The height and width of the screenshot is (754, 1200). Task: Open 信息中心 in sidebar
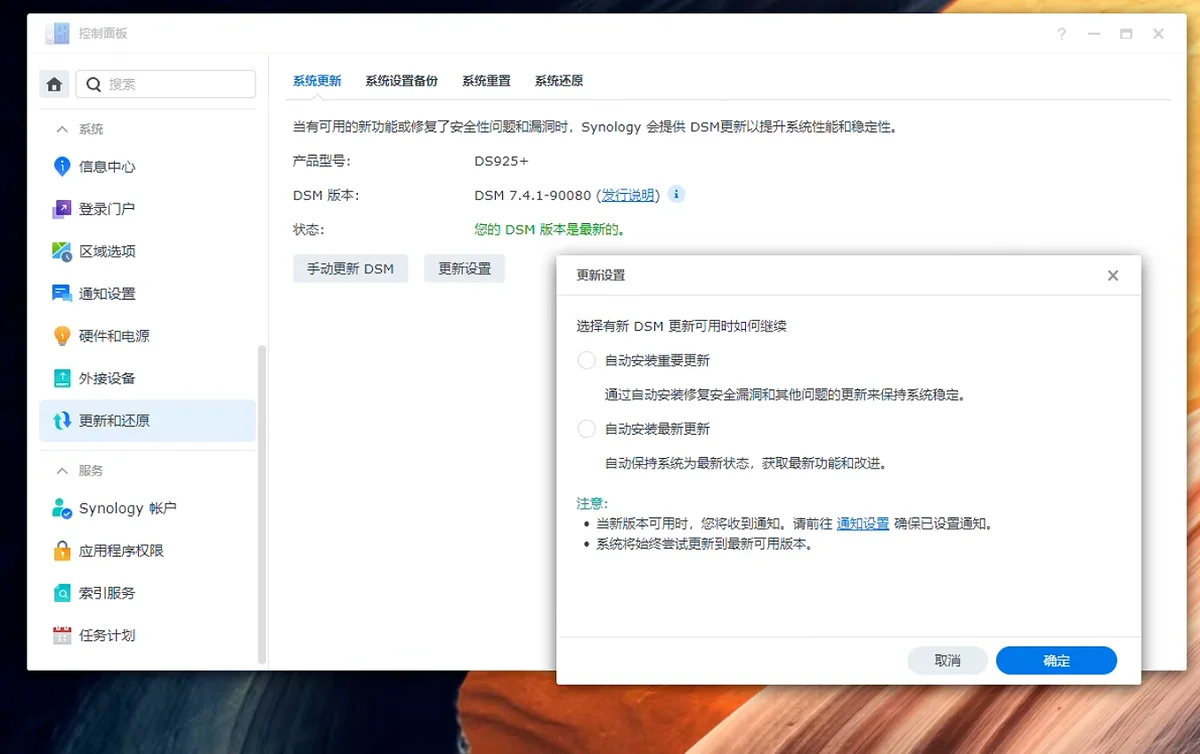pos(147,166)
